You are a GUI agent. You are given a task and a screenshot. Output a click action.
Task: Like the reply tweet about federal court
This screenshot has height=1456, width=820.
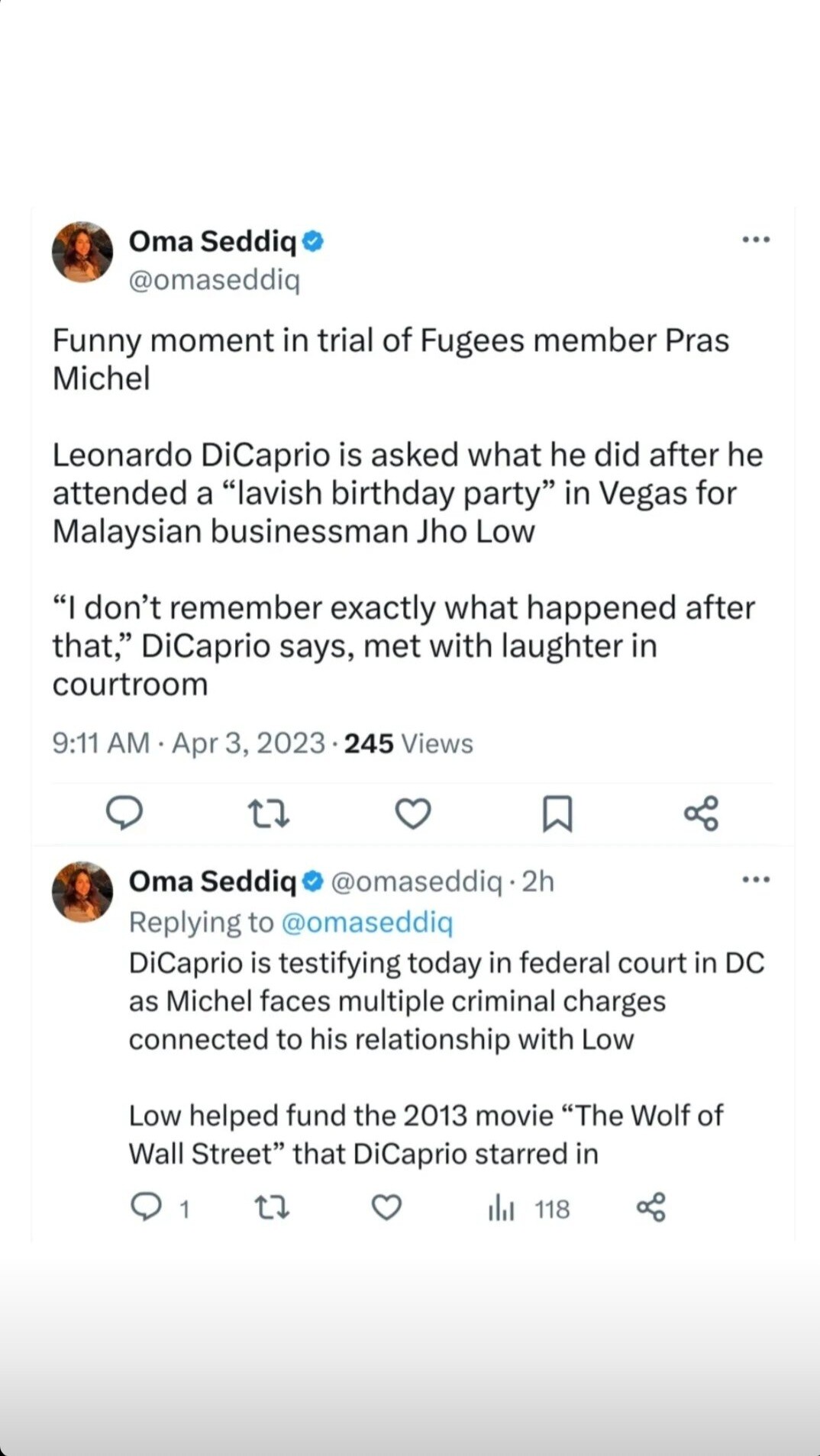coord(386,1208)
